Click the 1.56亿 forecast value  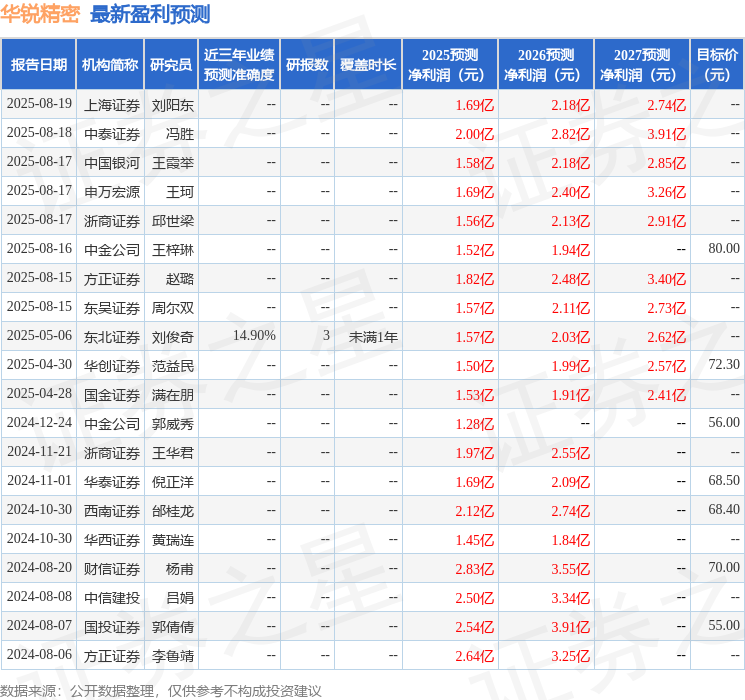475,221
